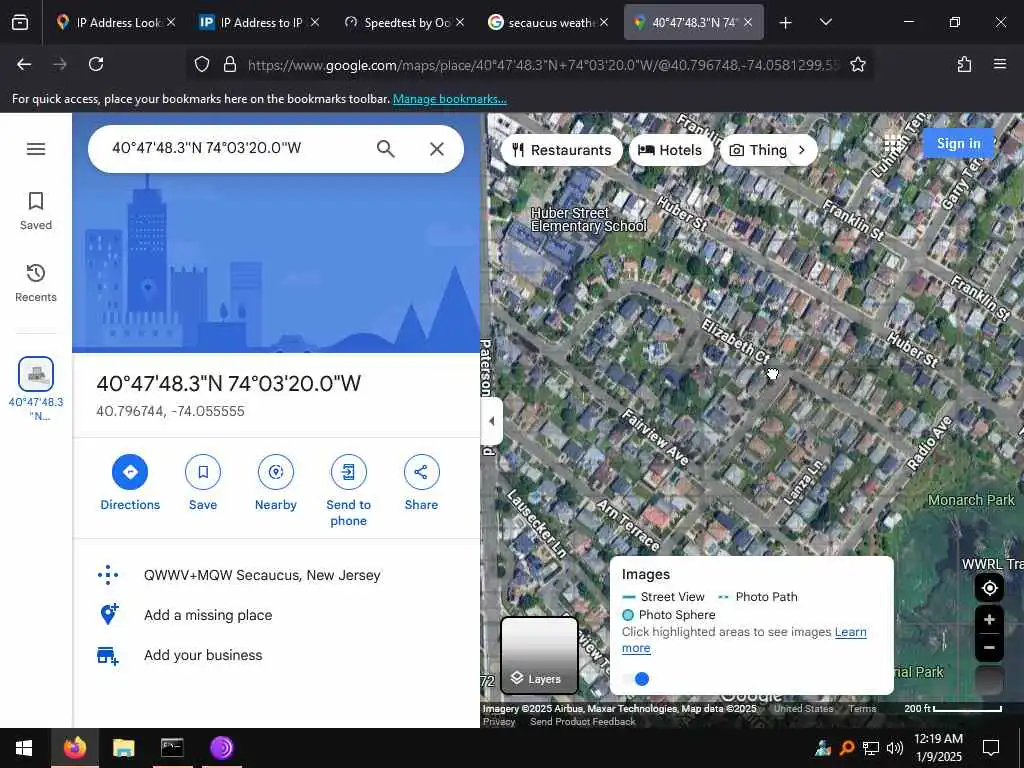Screen dimensions: 1024x768
Task: Reload the current page
Action: tap(96, 64)
